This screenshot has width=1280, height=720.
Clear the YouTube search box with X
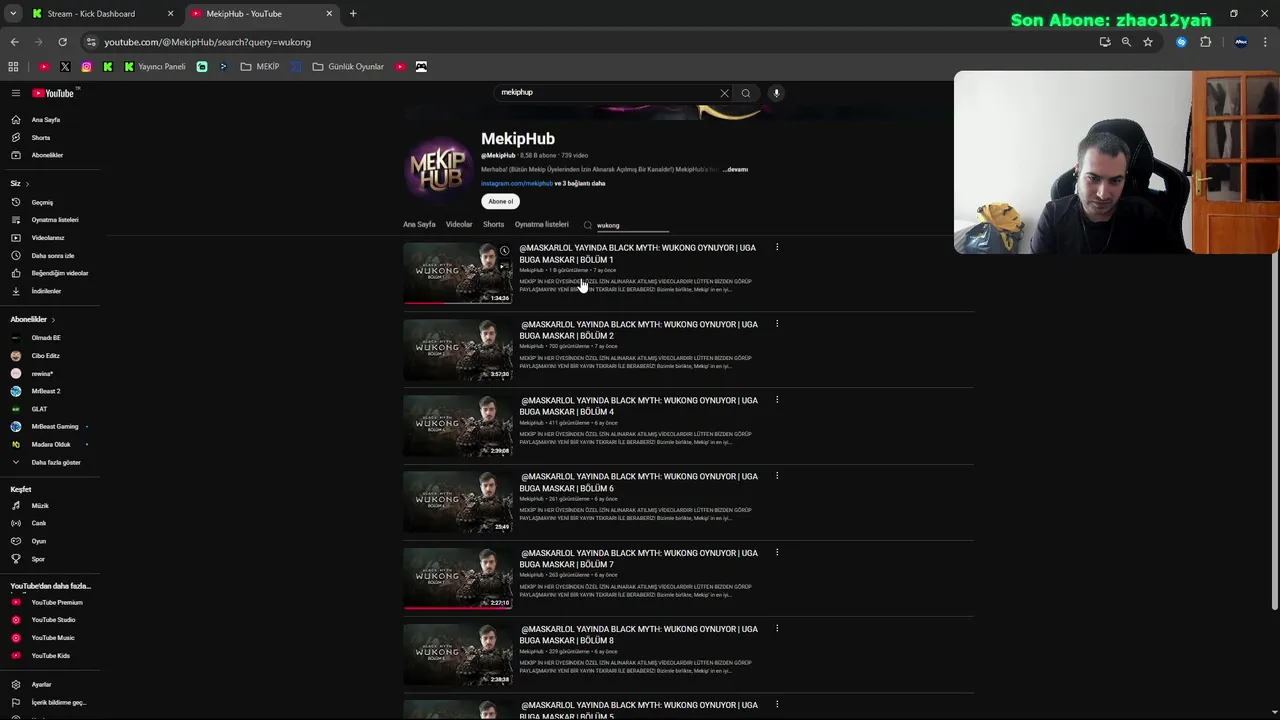click(x=724, y=93)
